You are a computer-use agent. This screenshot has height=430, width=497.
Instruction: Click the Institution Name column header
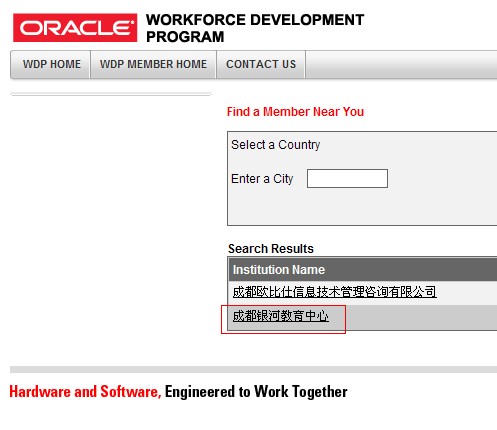pyautogui.click(x=279, y=269)
